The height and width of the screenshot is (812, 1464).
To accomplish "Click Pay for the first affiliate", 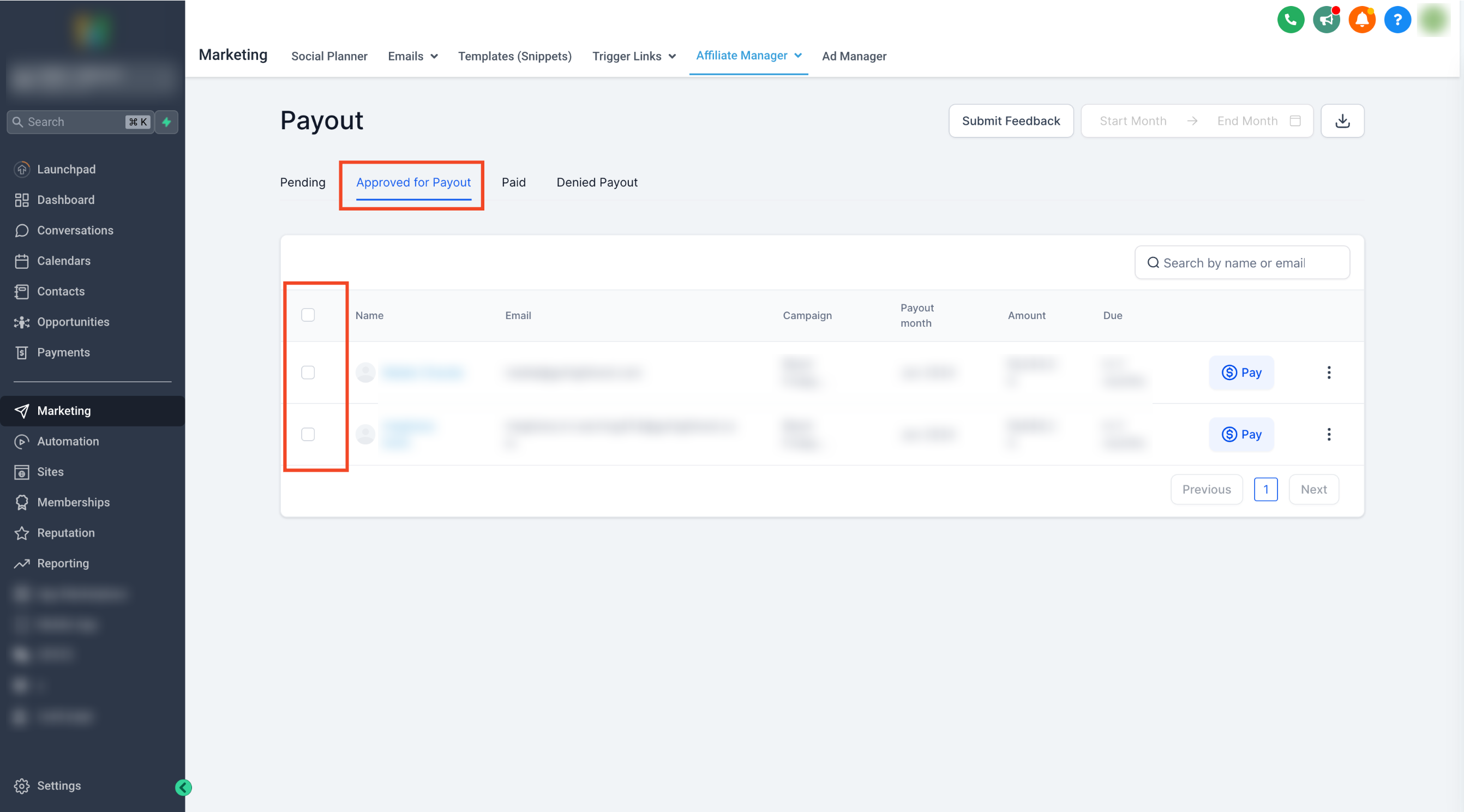I will [1241, 372].
